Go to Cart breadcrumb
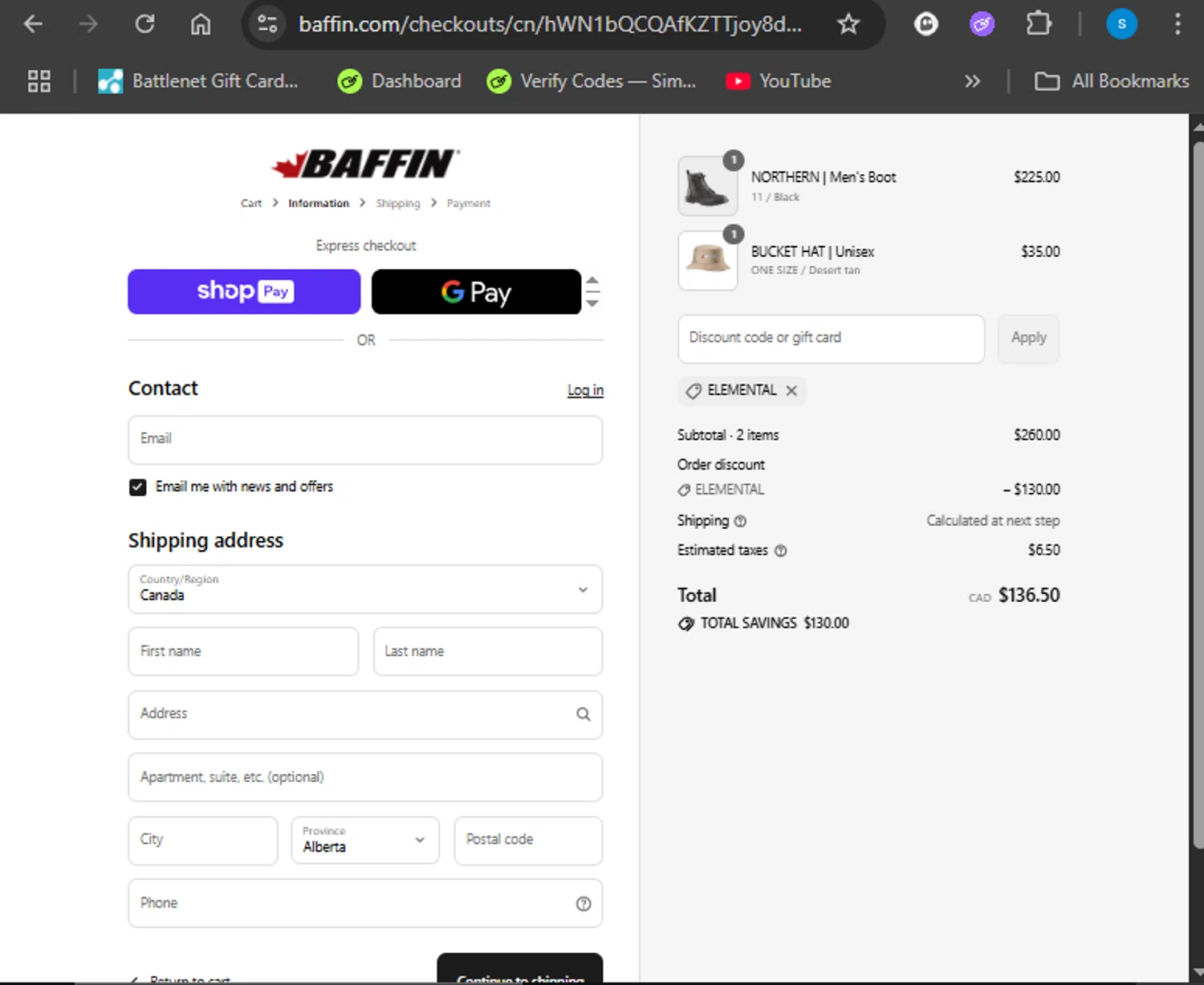 [251, 203]
